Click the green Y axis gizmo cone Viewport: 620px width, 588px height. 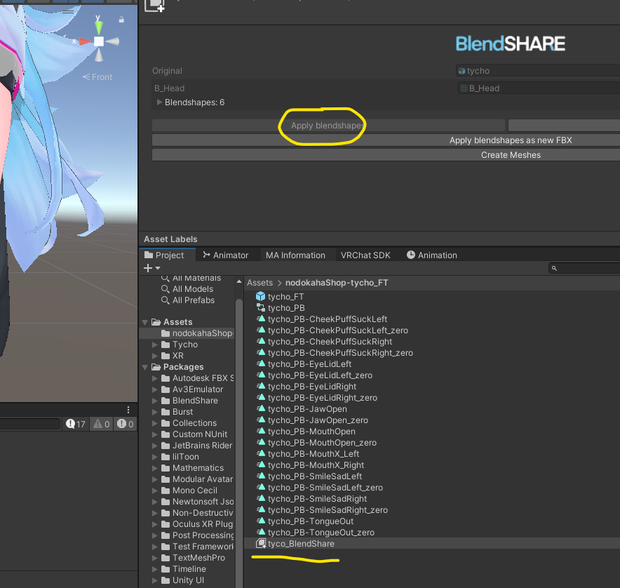point(99,26)
